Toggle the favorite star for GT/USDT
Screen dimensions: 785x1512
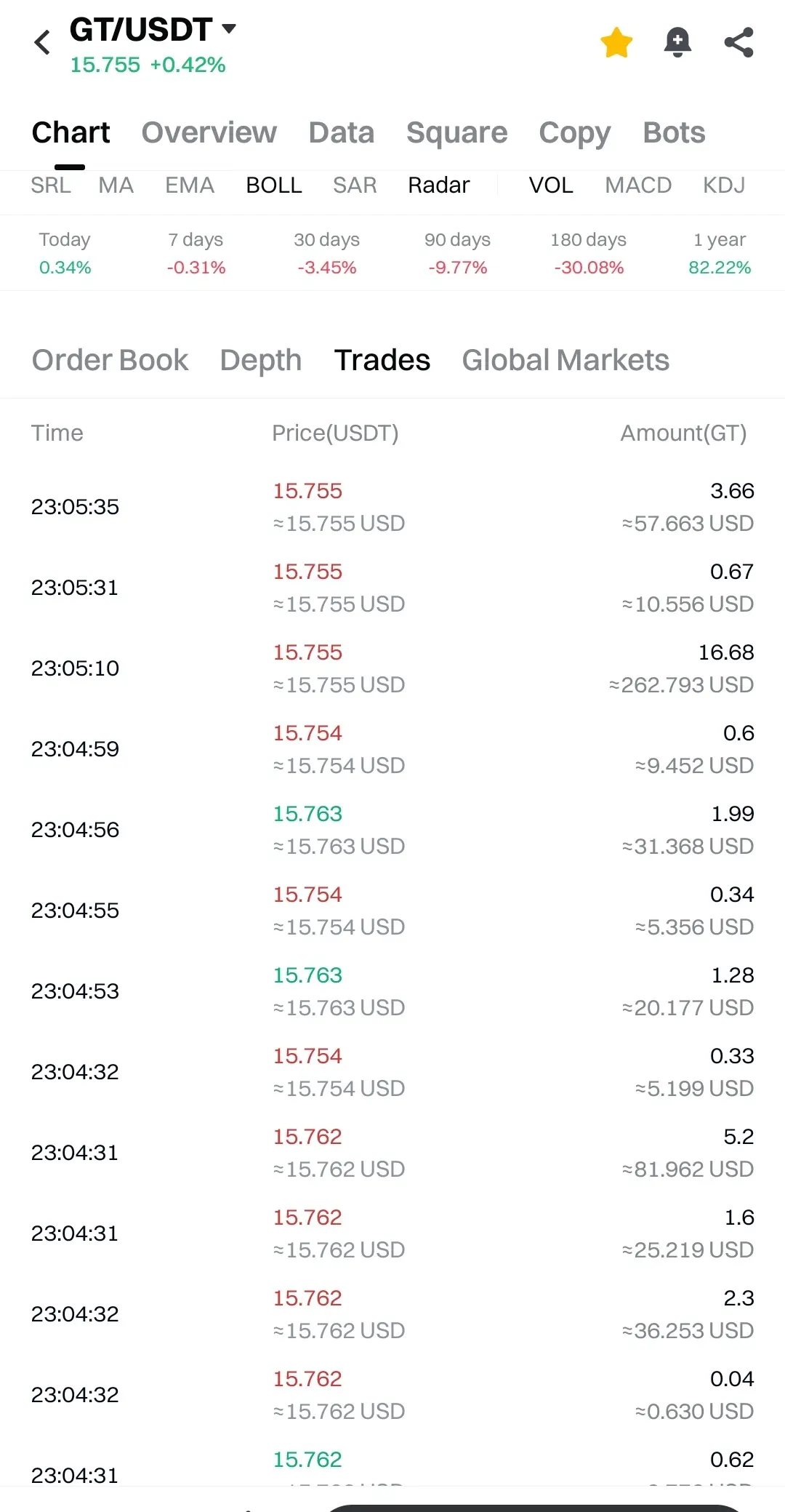click(616, 43)
